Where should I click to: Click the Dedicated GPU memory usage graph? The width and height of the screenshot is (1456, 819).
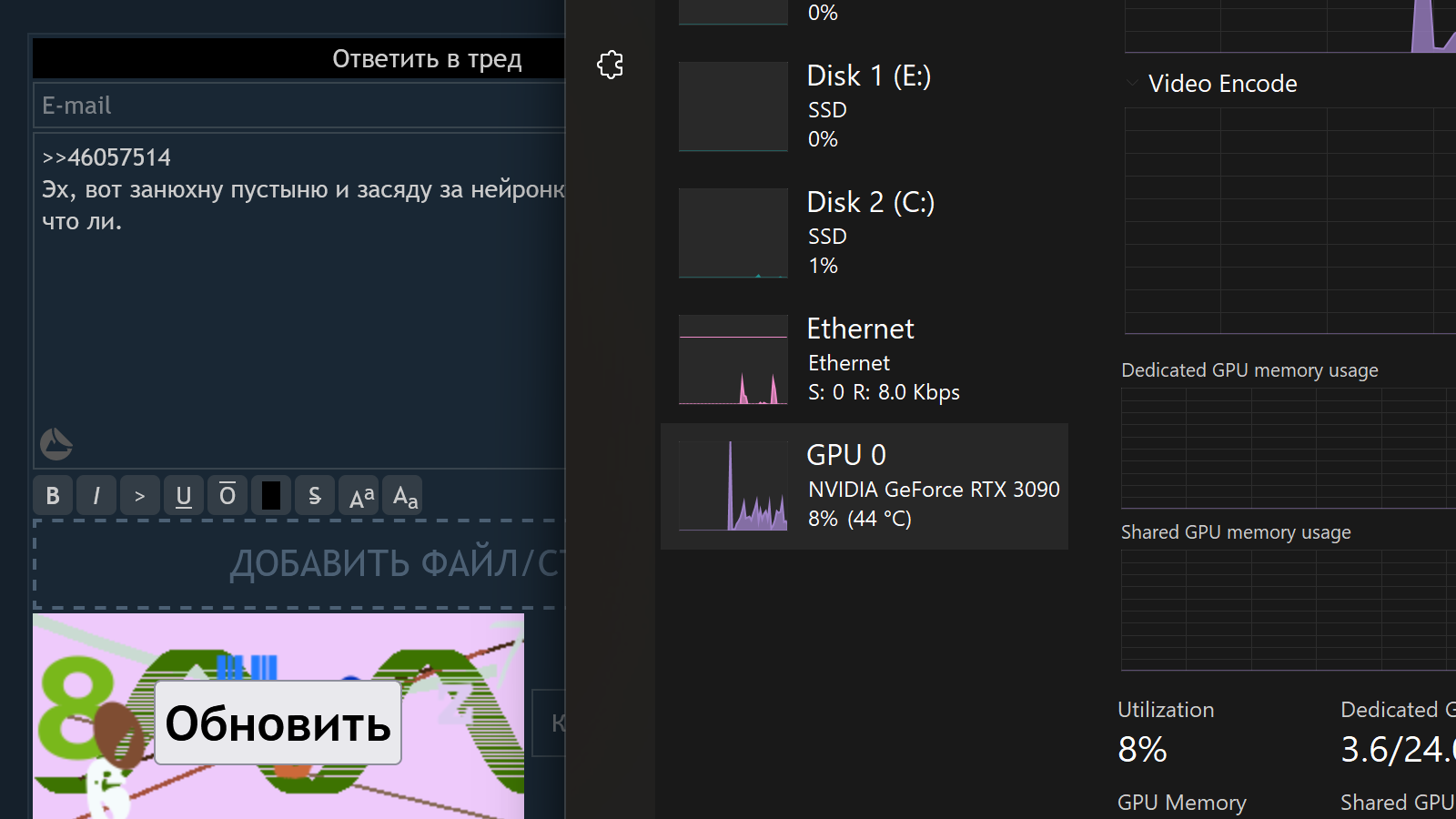(x=1289, y=449)
